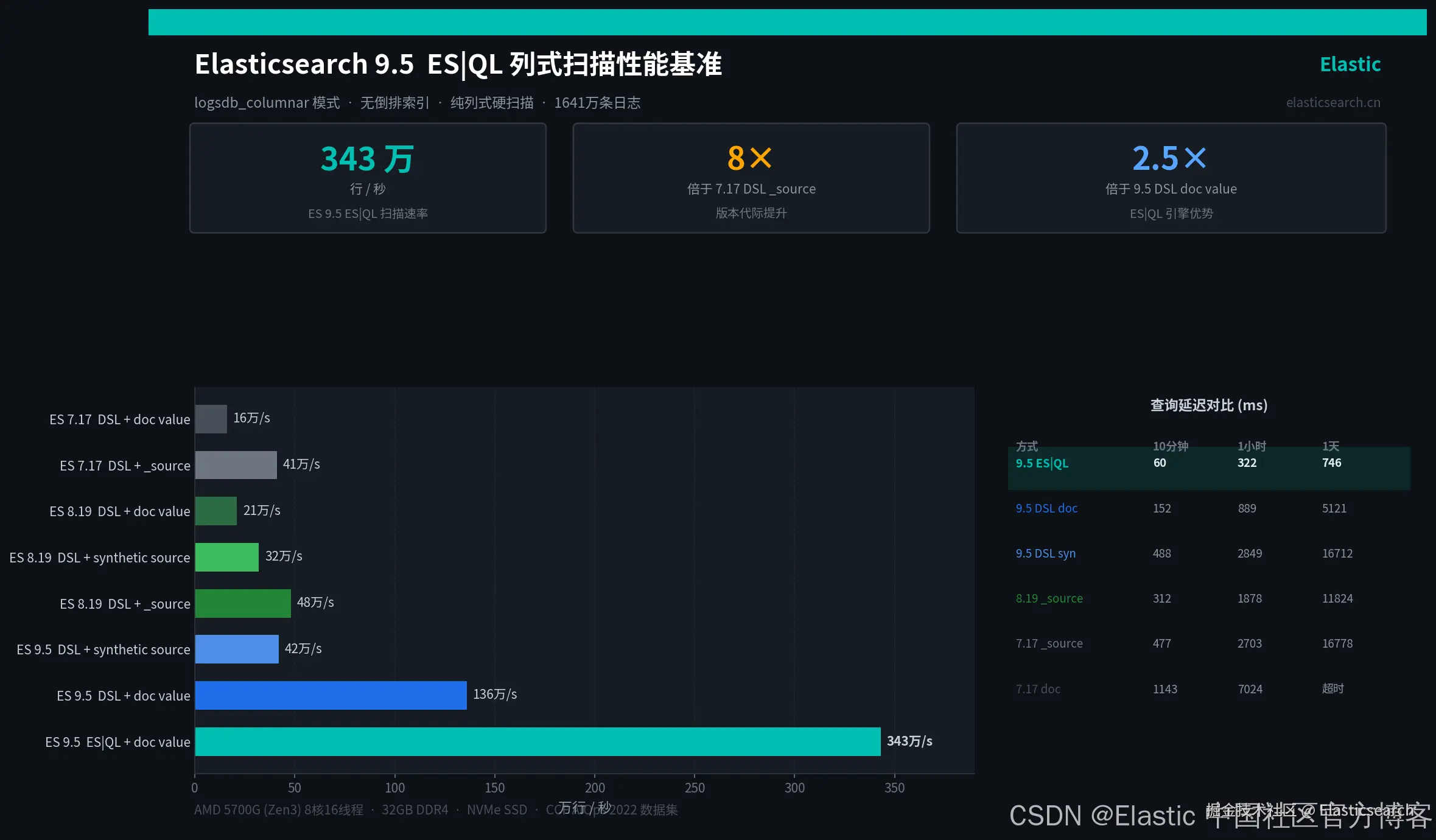Click the "ES|QL 引擎优势" caption
The width and height of the screenshot is (1436, 840).
[1171, 214]
